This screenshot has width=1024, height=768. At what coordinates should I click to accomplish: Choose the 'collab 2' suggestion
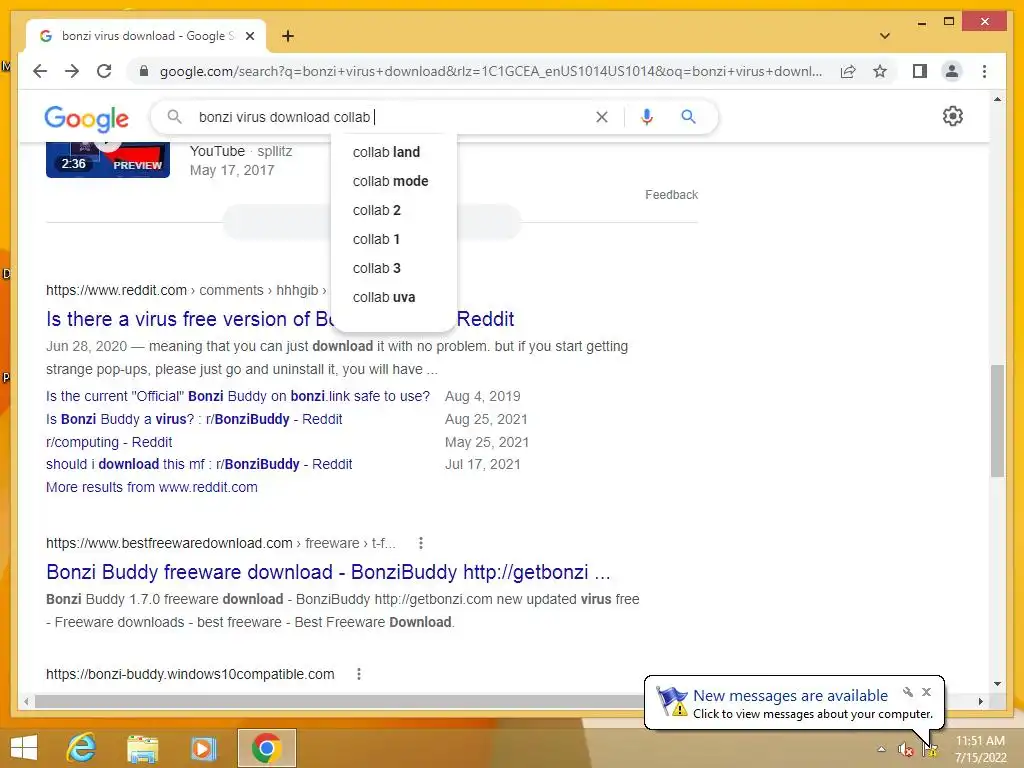pyautogui.click(x=377, y=210)
